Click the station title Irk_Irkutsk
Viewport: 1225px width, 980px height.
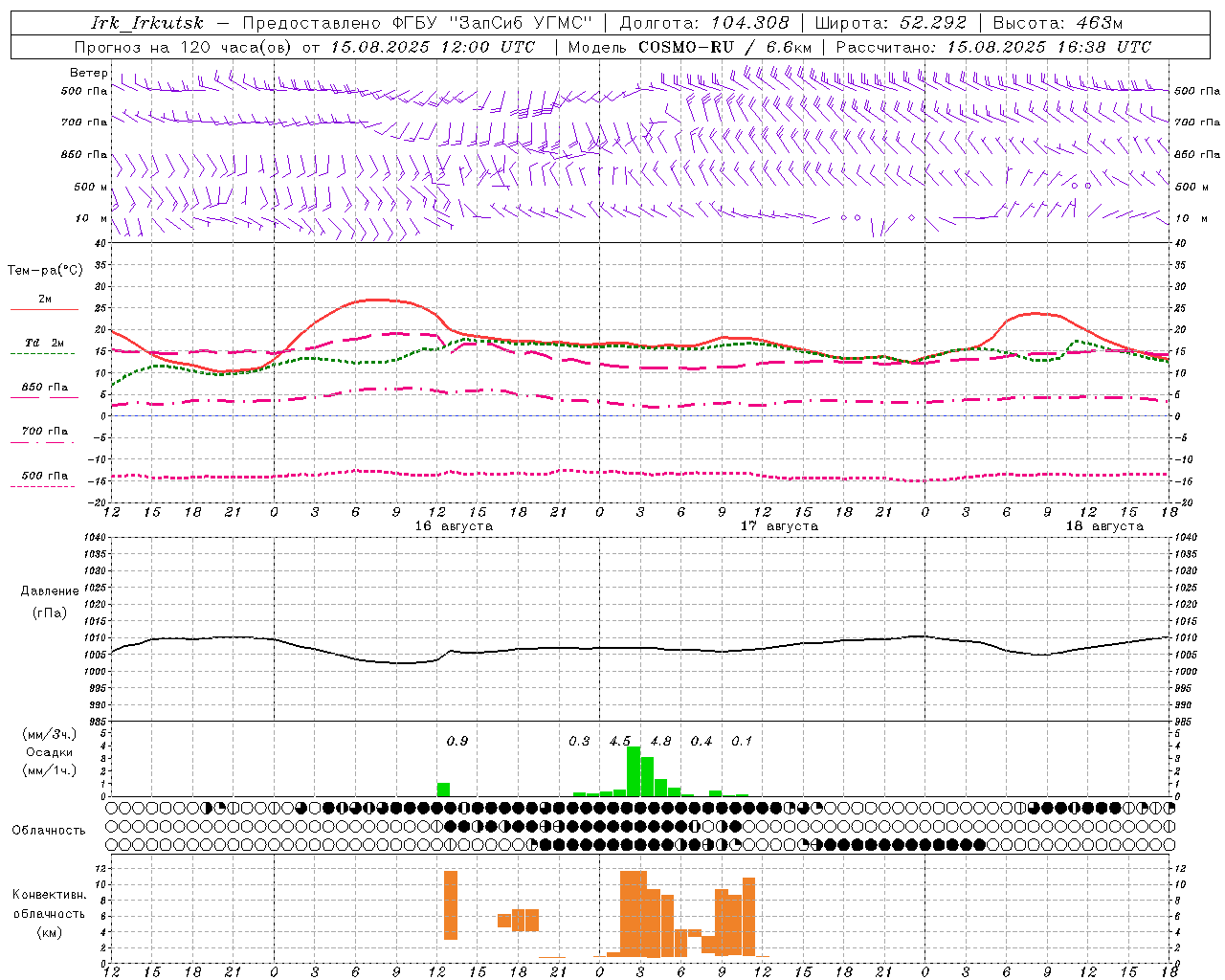(x=147, y=23)
